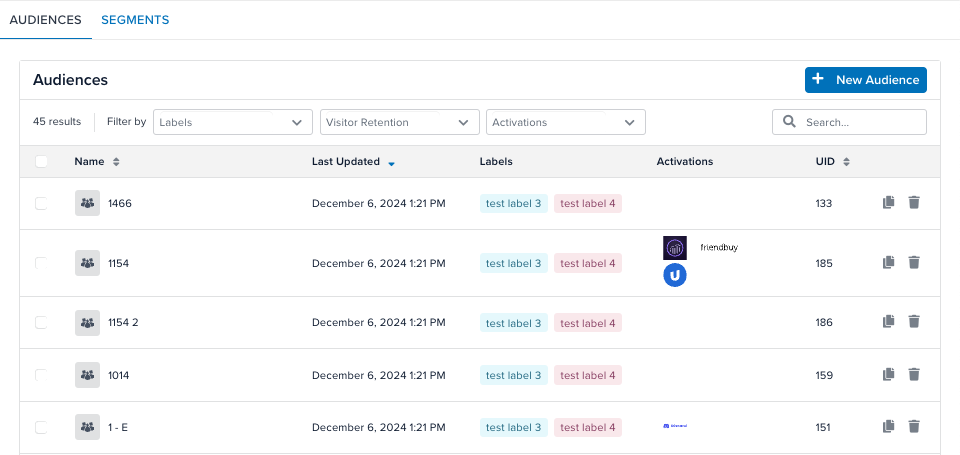
Task: Duplicate the 1014 audience
Action: (x=888, y=374)
